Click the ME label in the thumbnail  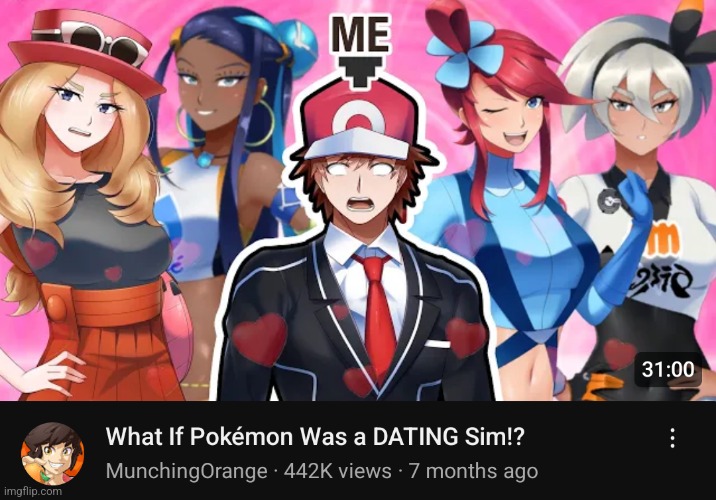click(x=361, y=33)
